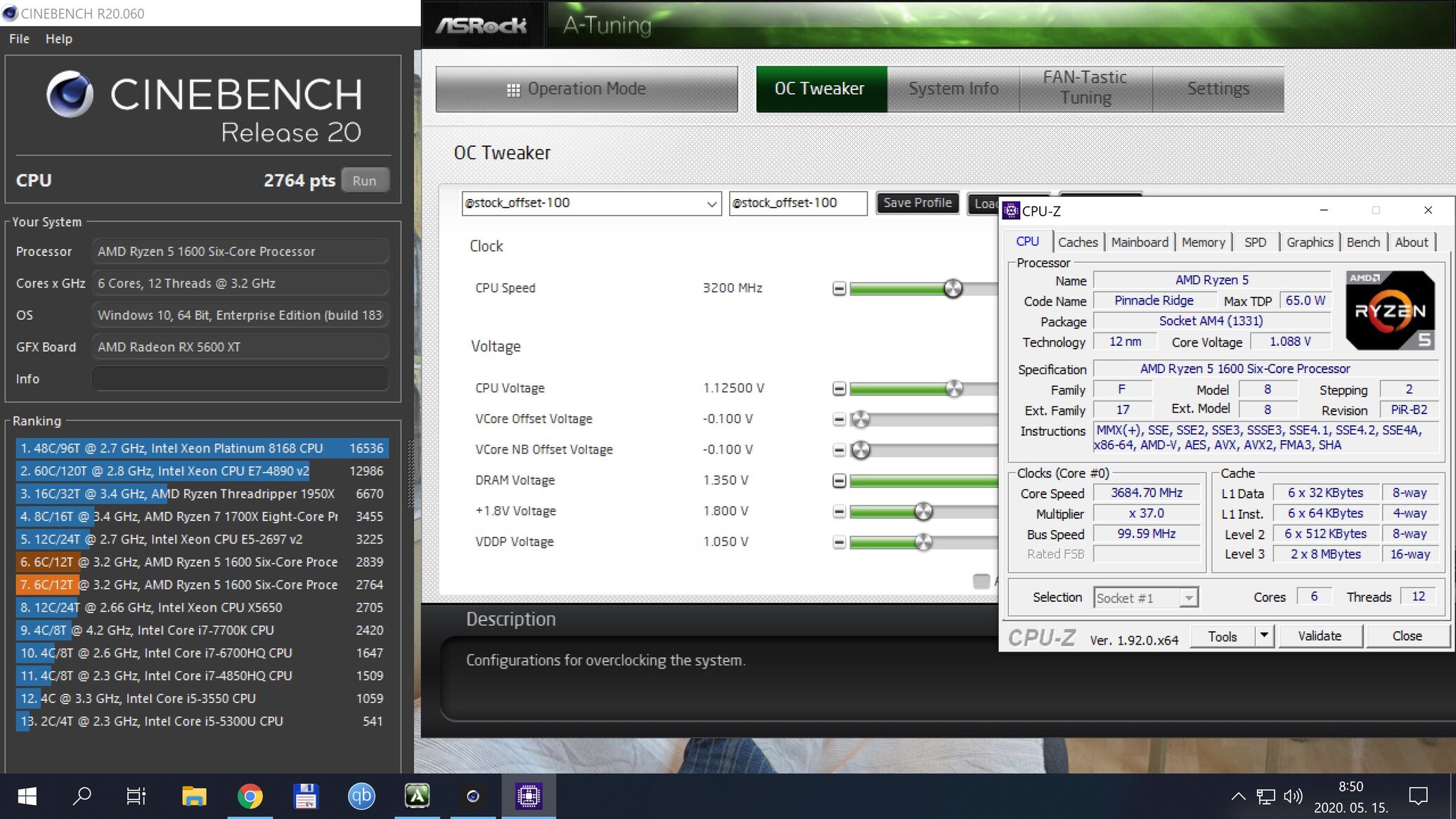Open the floppy disk app on taskbar
This screenshot has height=819, width=1456.
[x=306, y=797]
